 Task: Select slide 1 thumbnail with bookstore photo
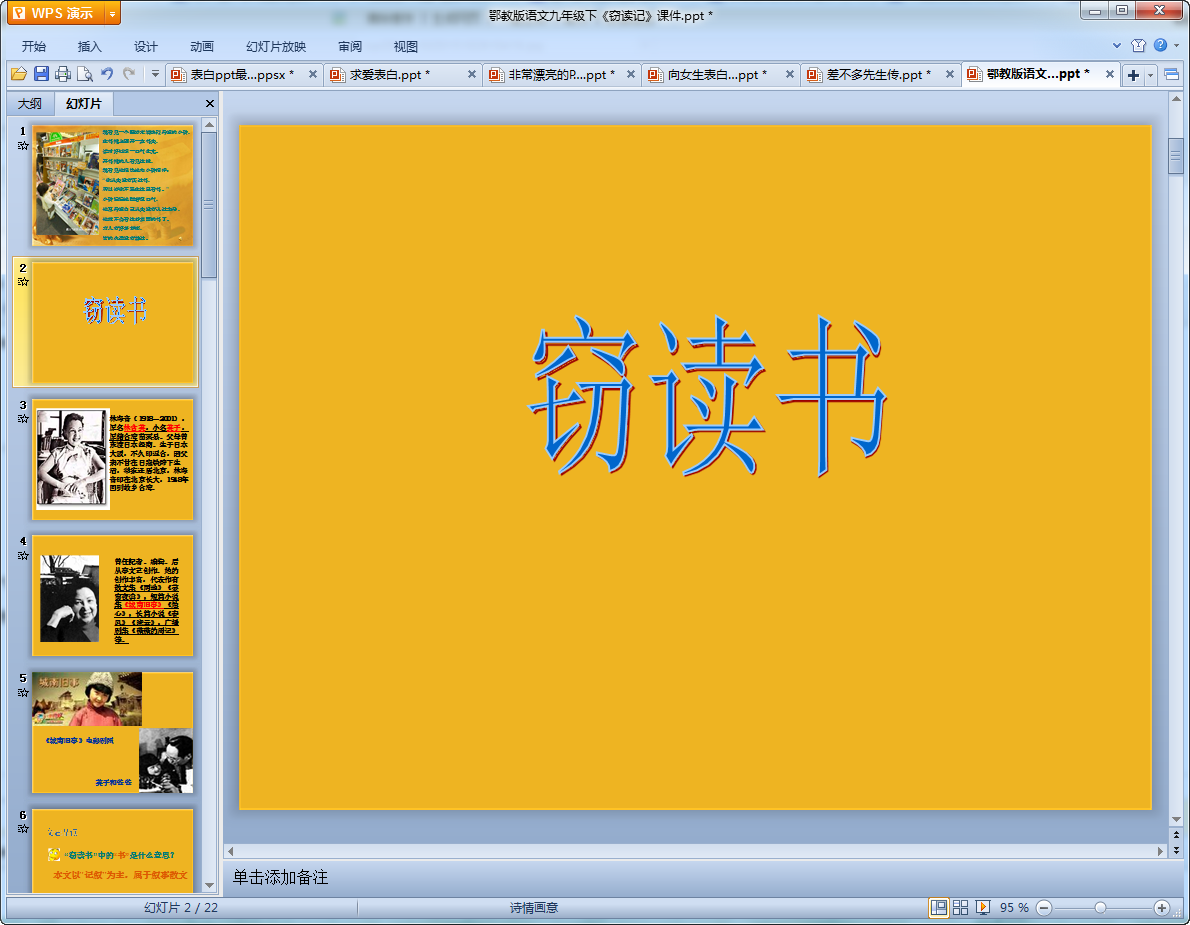[112, 186]
